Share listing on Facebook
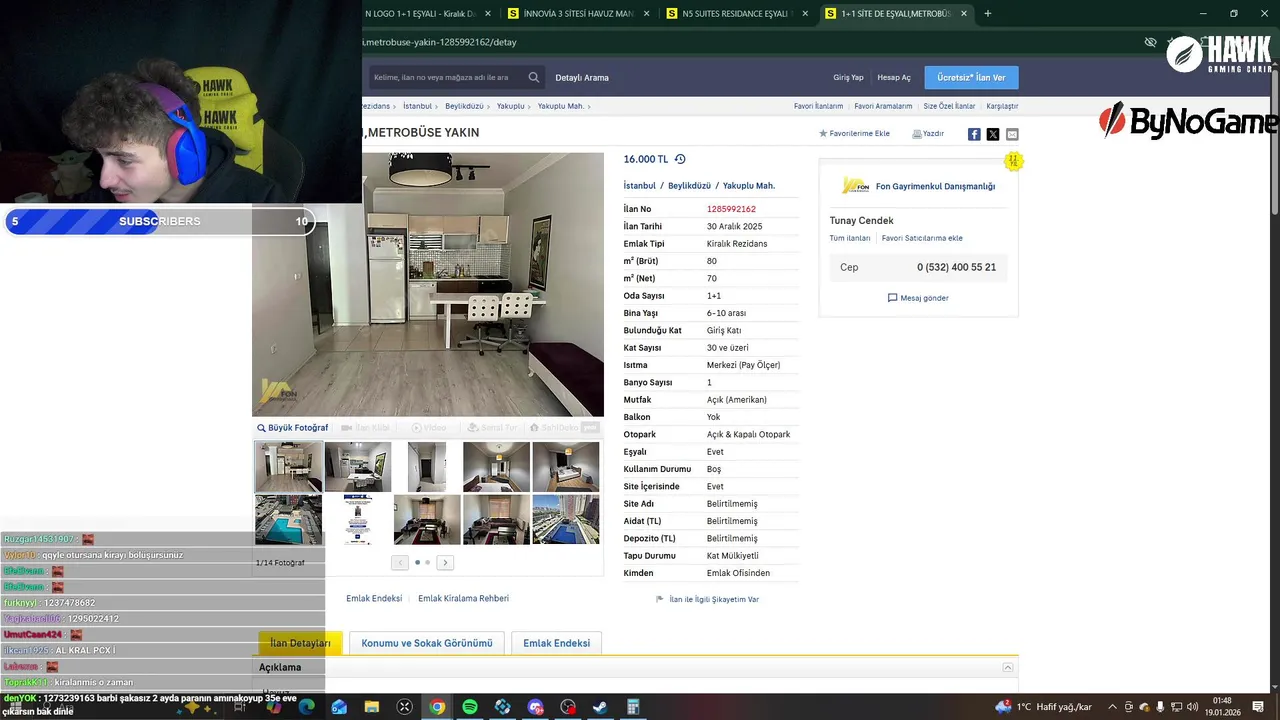Screen dimensions: 1280x720 click(x=974, y=134)
